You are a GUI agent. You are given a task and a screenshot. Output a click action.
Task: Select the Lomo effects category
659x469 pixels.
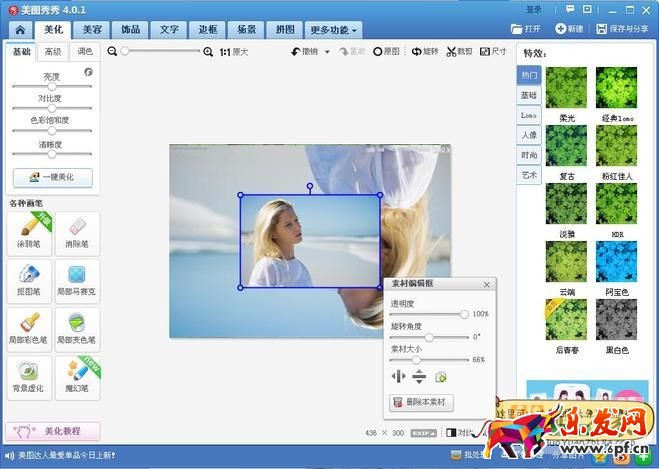point(528,115)
